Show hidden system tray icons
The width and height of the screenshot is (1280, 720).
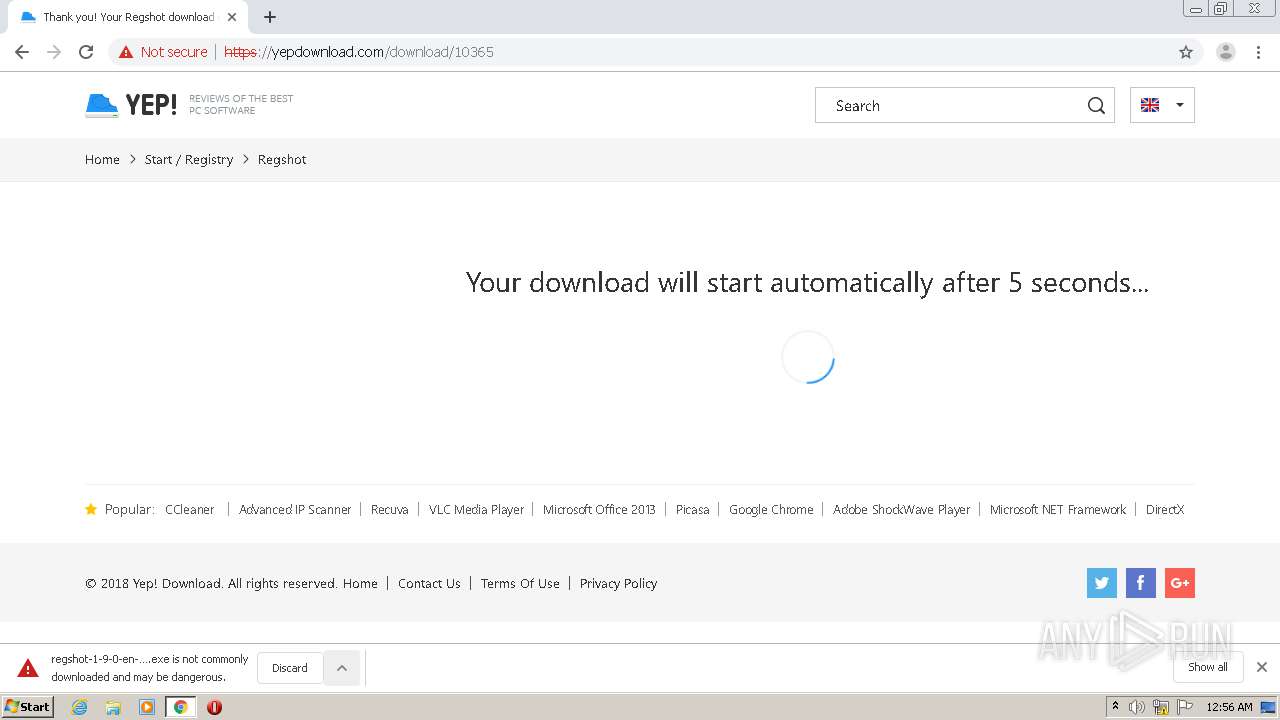pos(1115,707)
